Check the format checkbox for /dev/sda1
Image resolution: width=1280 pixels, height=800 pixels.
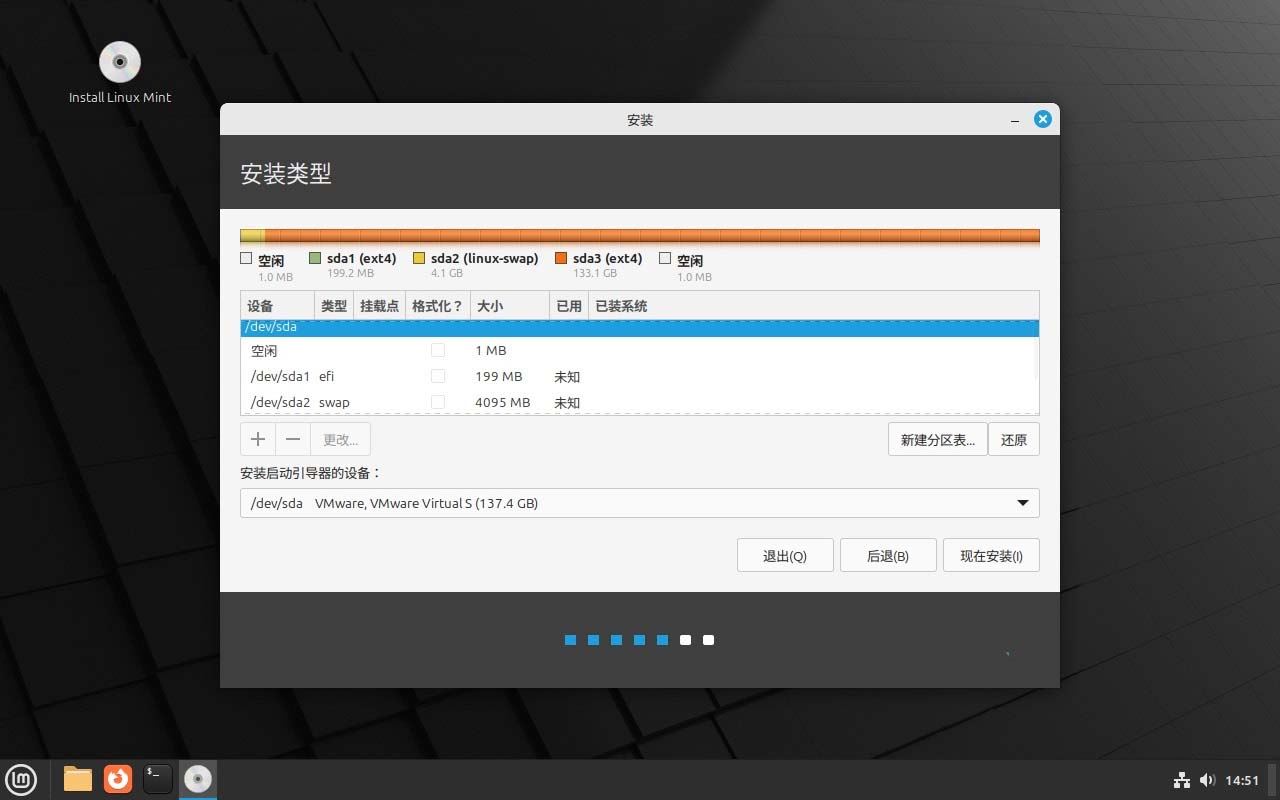438,376
